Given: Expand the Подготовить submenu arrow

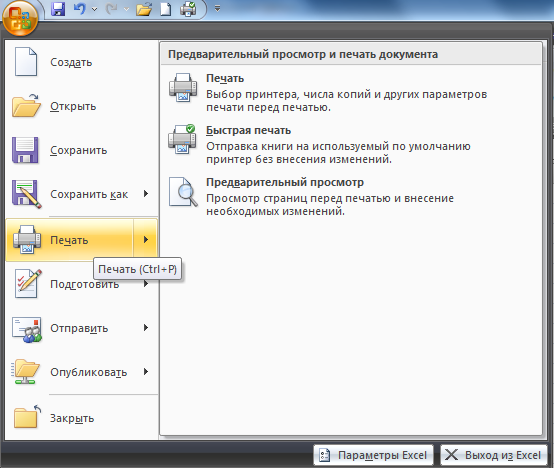Looking at the screenshot, I should tap(146, 284).
